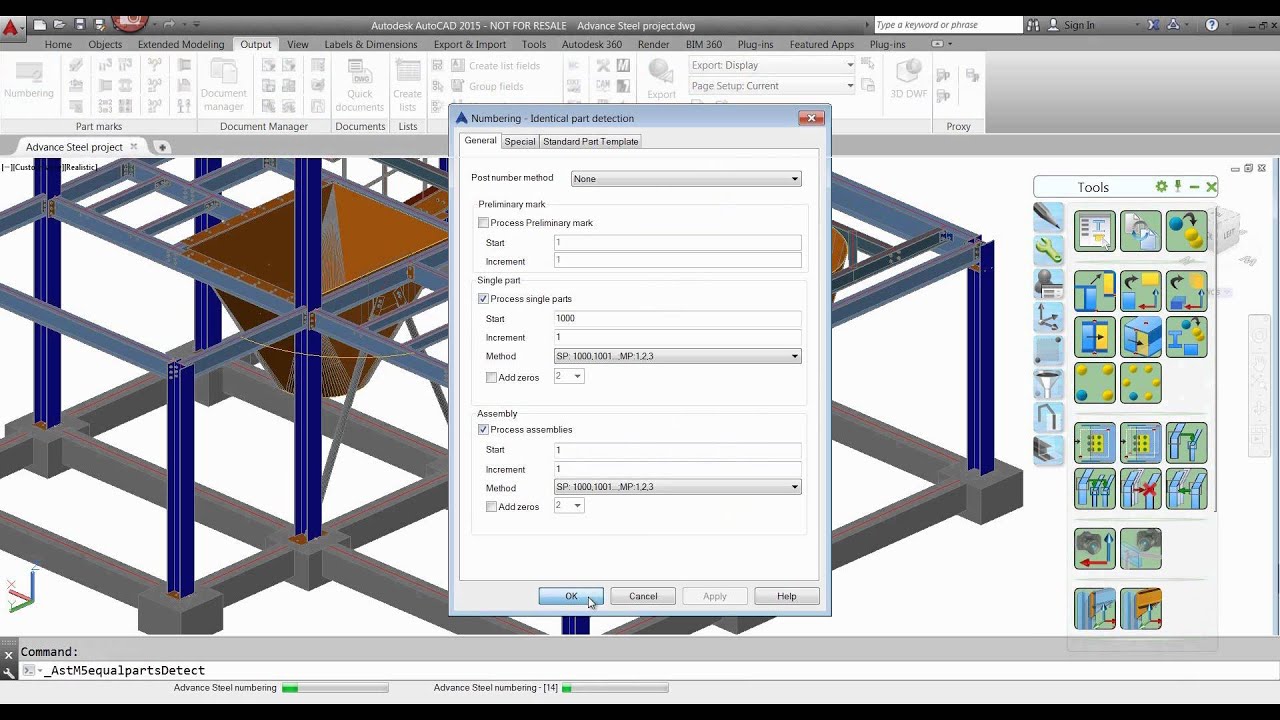Viewport: 1280px width, 720px height.
Task: Click the Assembly Increment field
Action: [678, 469]
